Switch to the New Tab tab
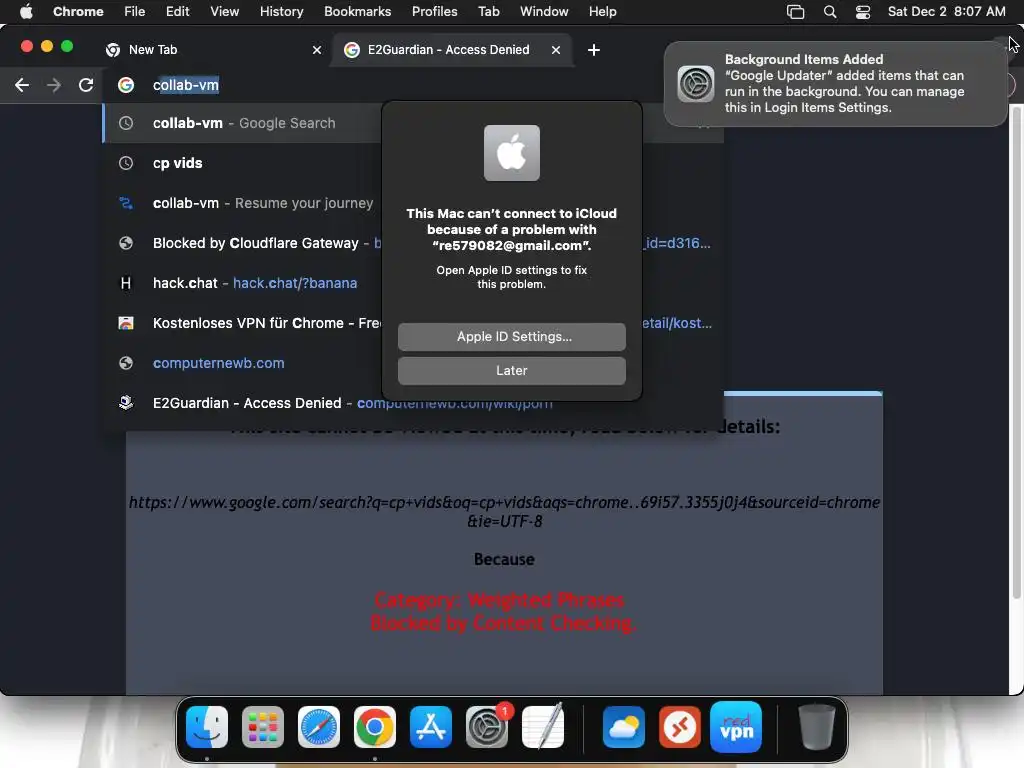 [213, 50]
